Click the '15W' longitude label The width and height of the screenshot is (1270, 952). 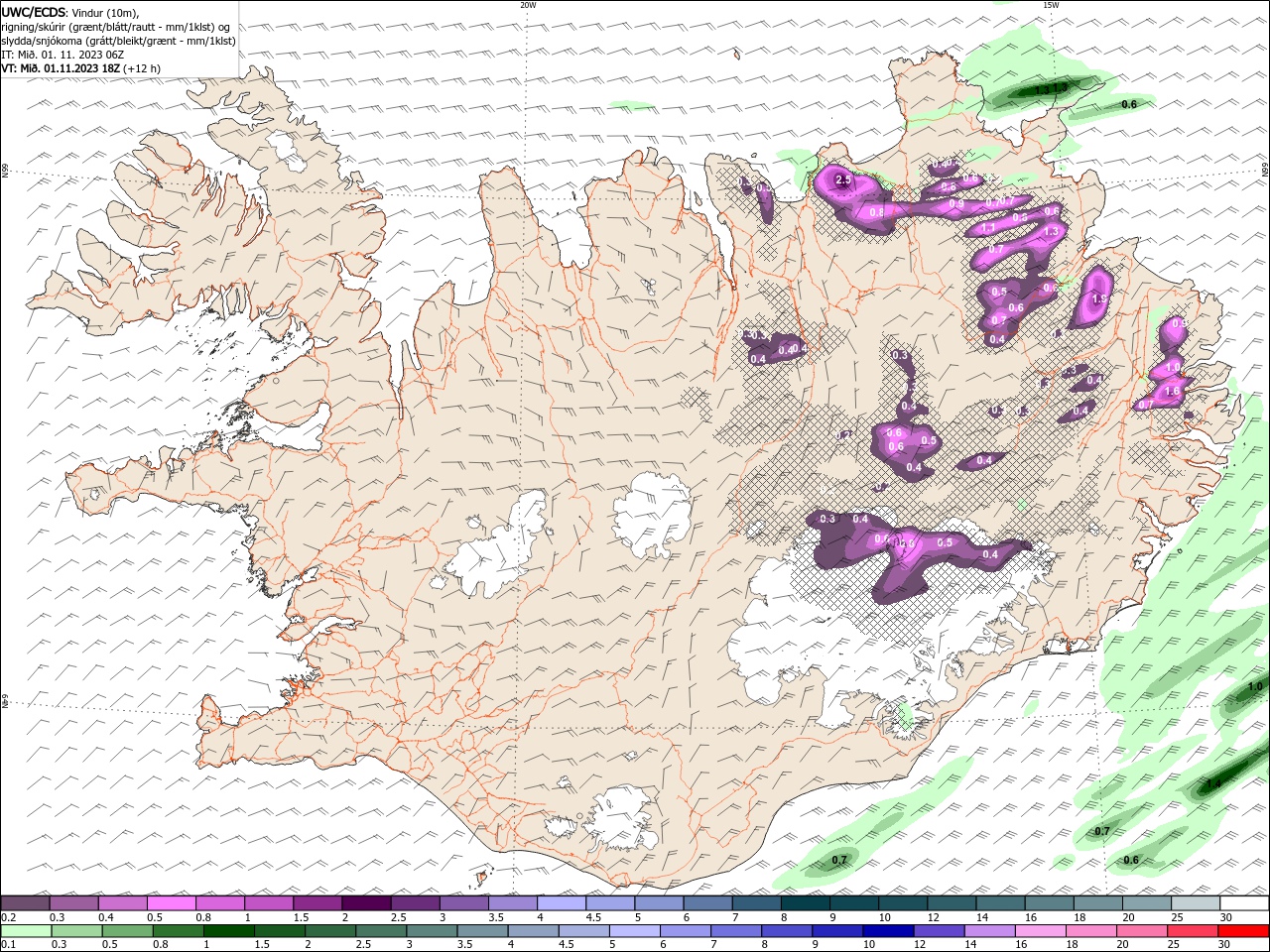(x=1051, y=5)
